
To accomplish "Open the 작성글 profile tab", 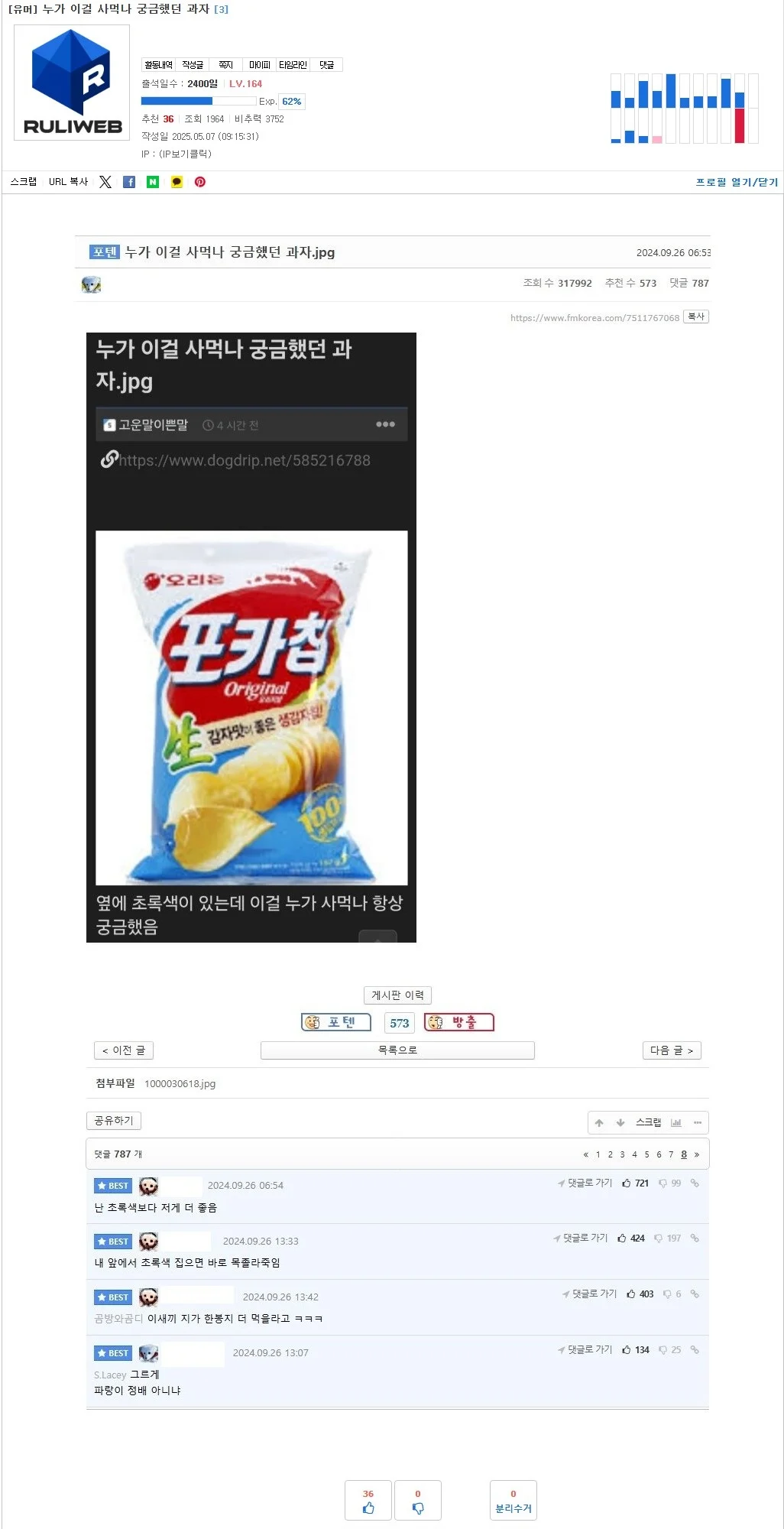I will point(193,65).
